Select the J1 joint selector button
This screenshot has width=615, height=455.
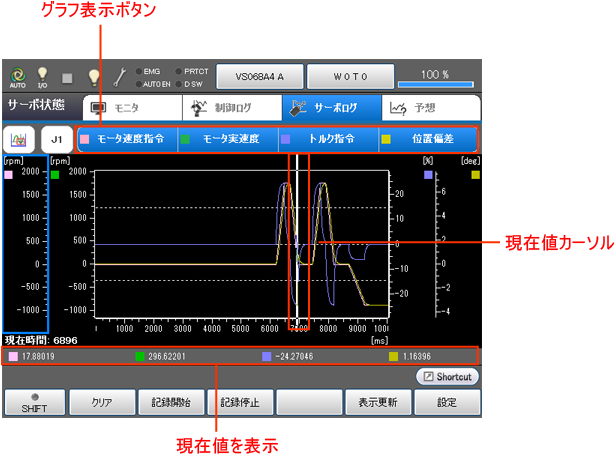click(56, 139)
